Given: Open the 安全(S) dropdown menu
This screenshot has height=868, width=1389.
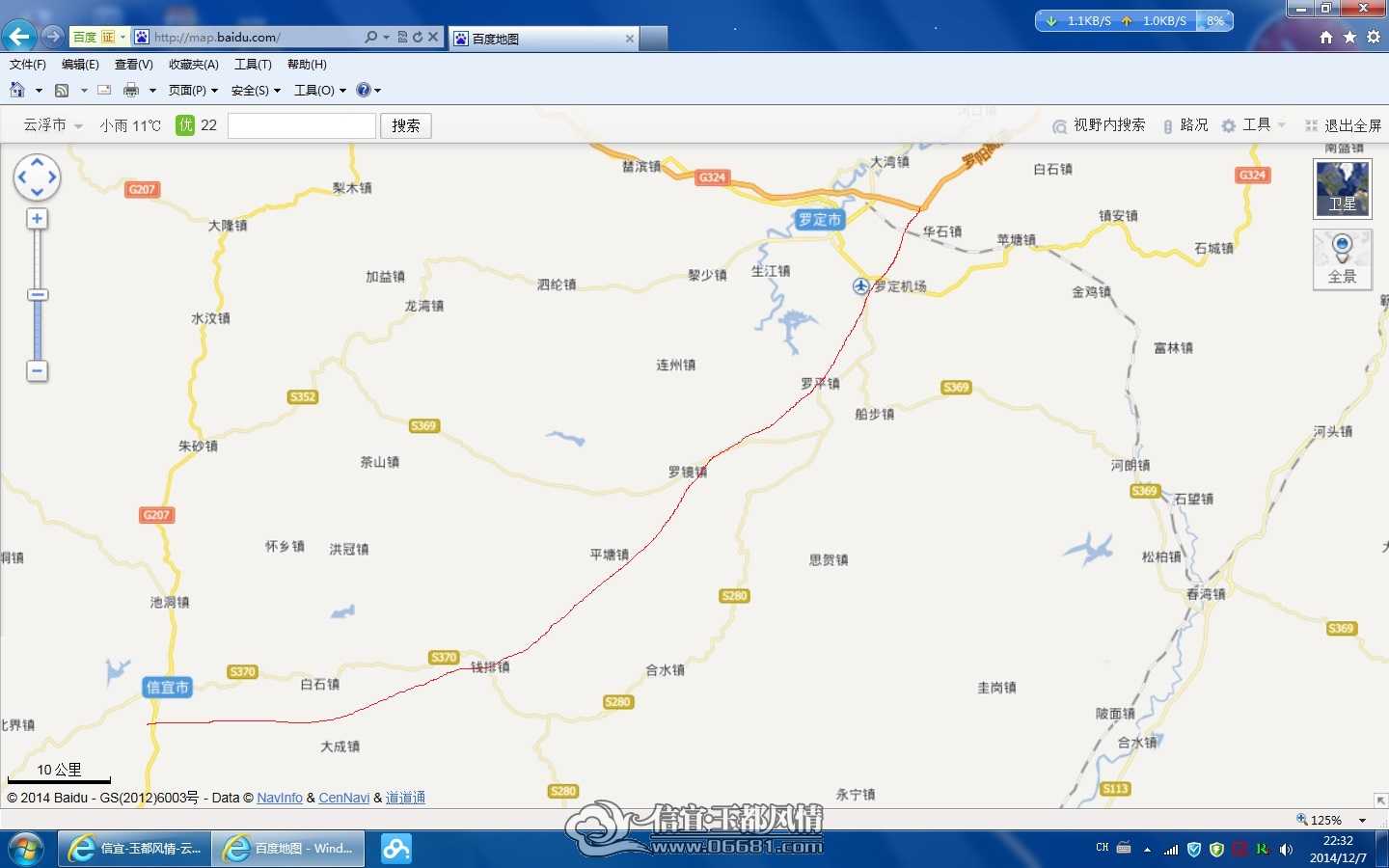Looking at the screenshot, I should pos(256,90).
